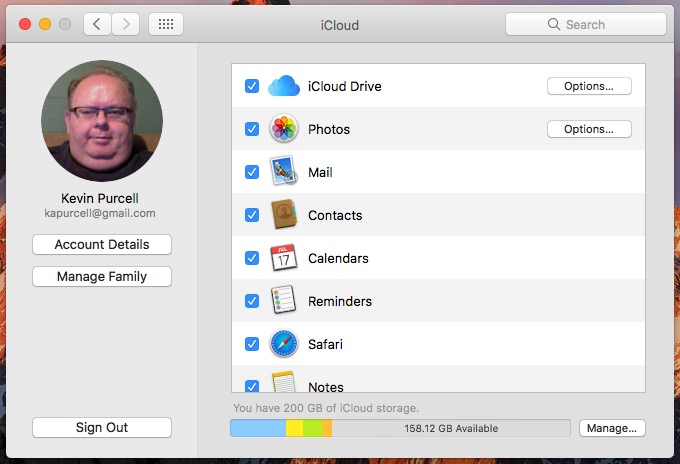Screen dimensions: 680x464
Task: Click the Safari compass icon
Action: click(284, 343)
